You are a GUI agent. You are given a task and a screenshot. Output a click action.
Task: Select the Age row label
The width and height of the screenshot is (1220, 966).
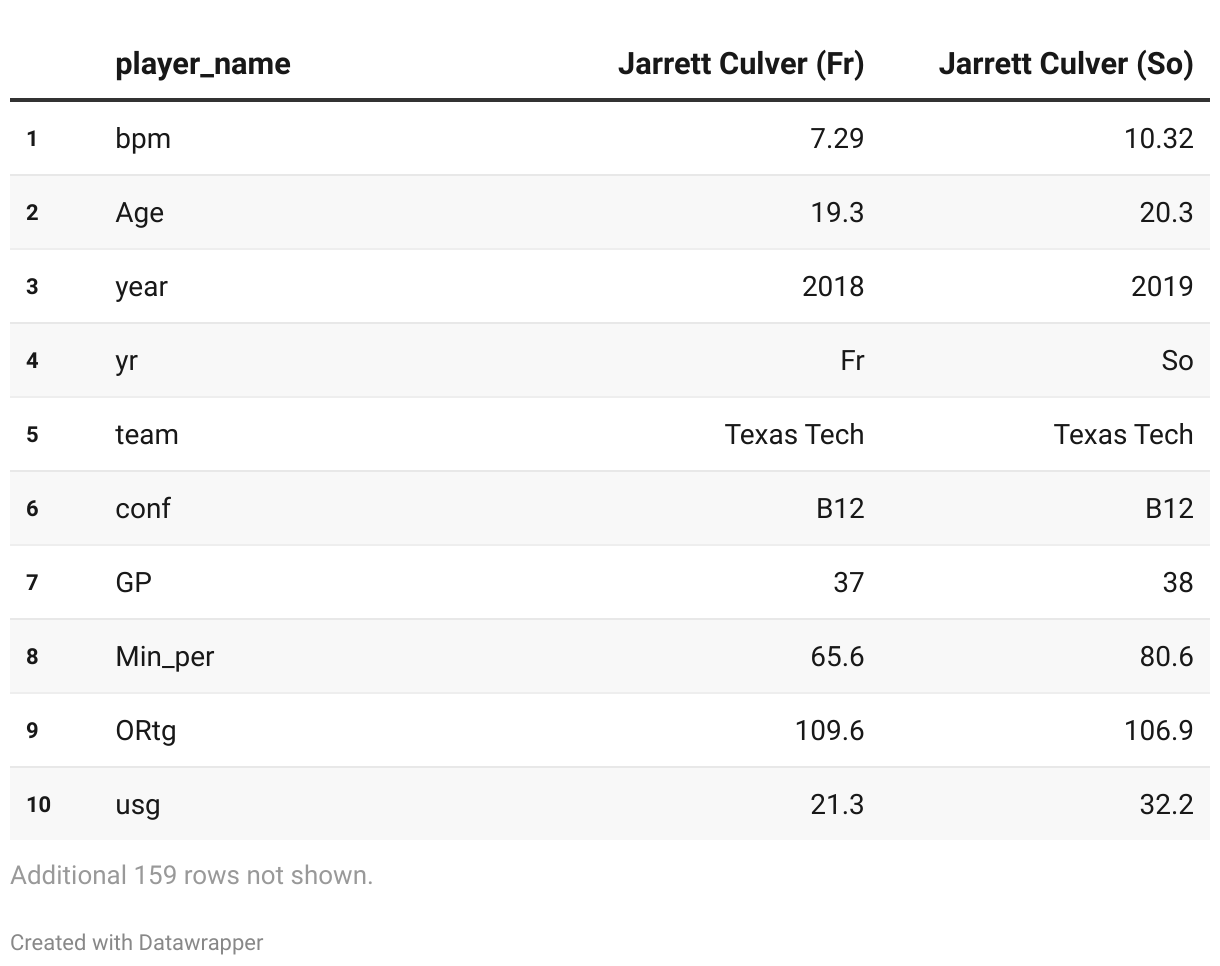click(x=139, y=212)
